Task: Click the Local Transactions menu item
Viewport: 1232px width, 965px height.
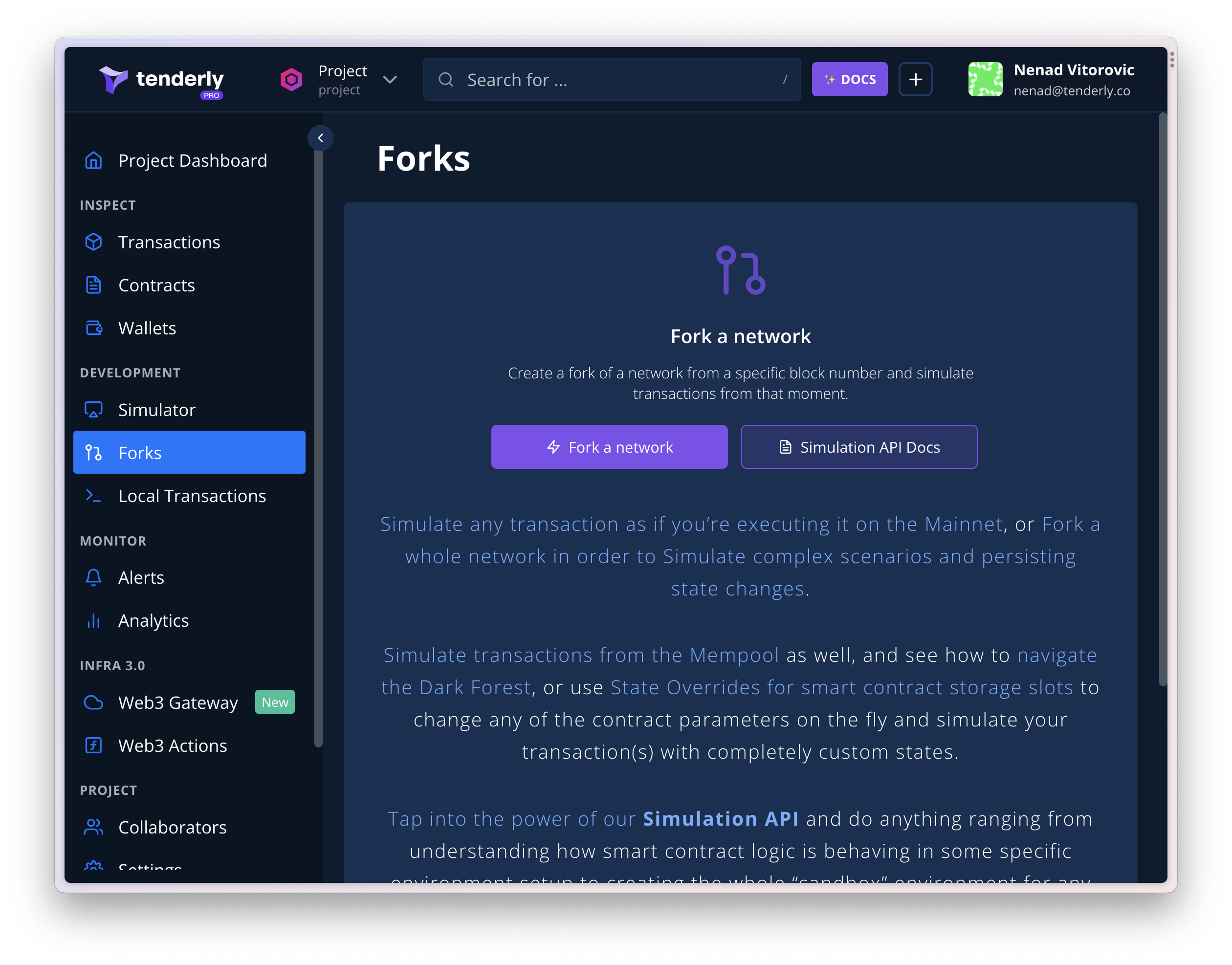Action: (x=192, y=495)
